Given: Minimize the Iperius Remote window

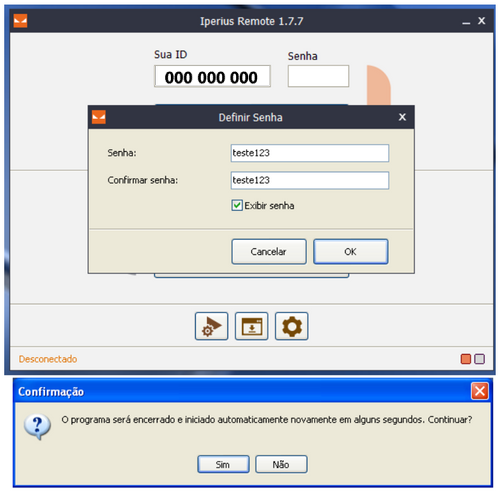Looking at the screenshot, I should pyautogui.click(x=466, y=22).
